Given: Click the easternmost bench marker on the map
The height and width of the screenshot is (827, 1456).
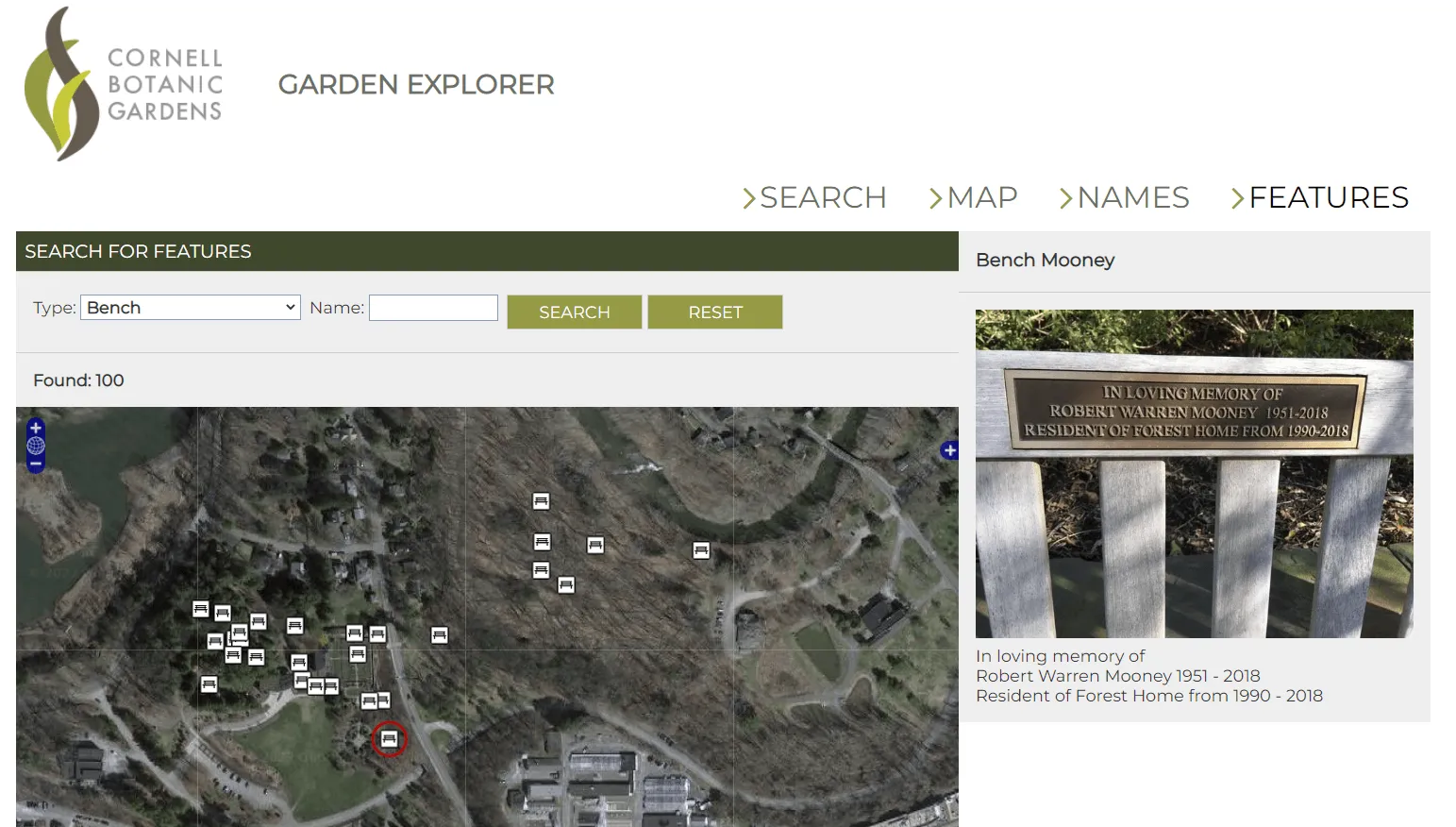Looking at the screenshot, I should [701, 549].
